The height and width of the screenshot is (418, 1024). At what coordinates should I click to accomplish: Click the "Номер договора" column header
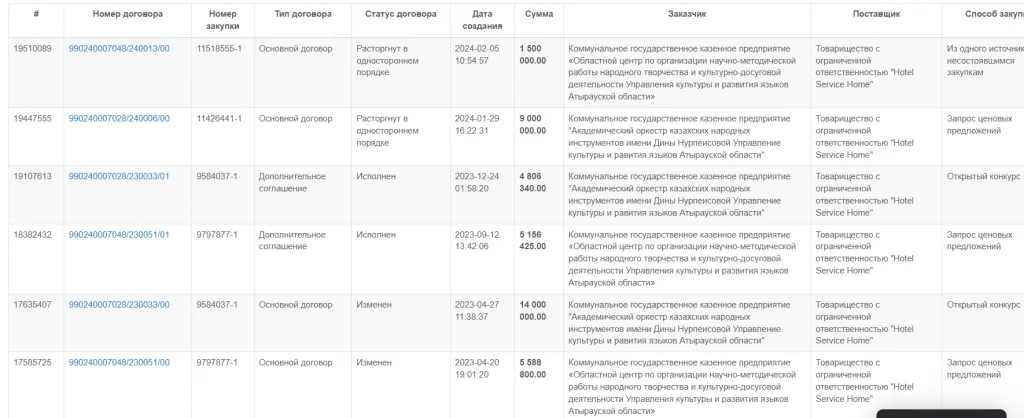pos(127,16)
